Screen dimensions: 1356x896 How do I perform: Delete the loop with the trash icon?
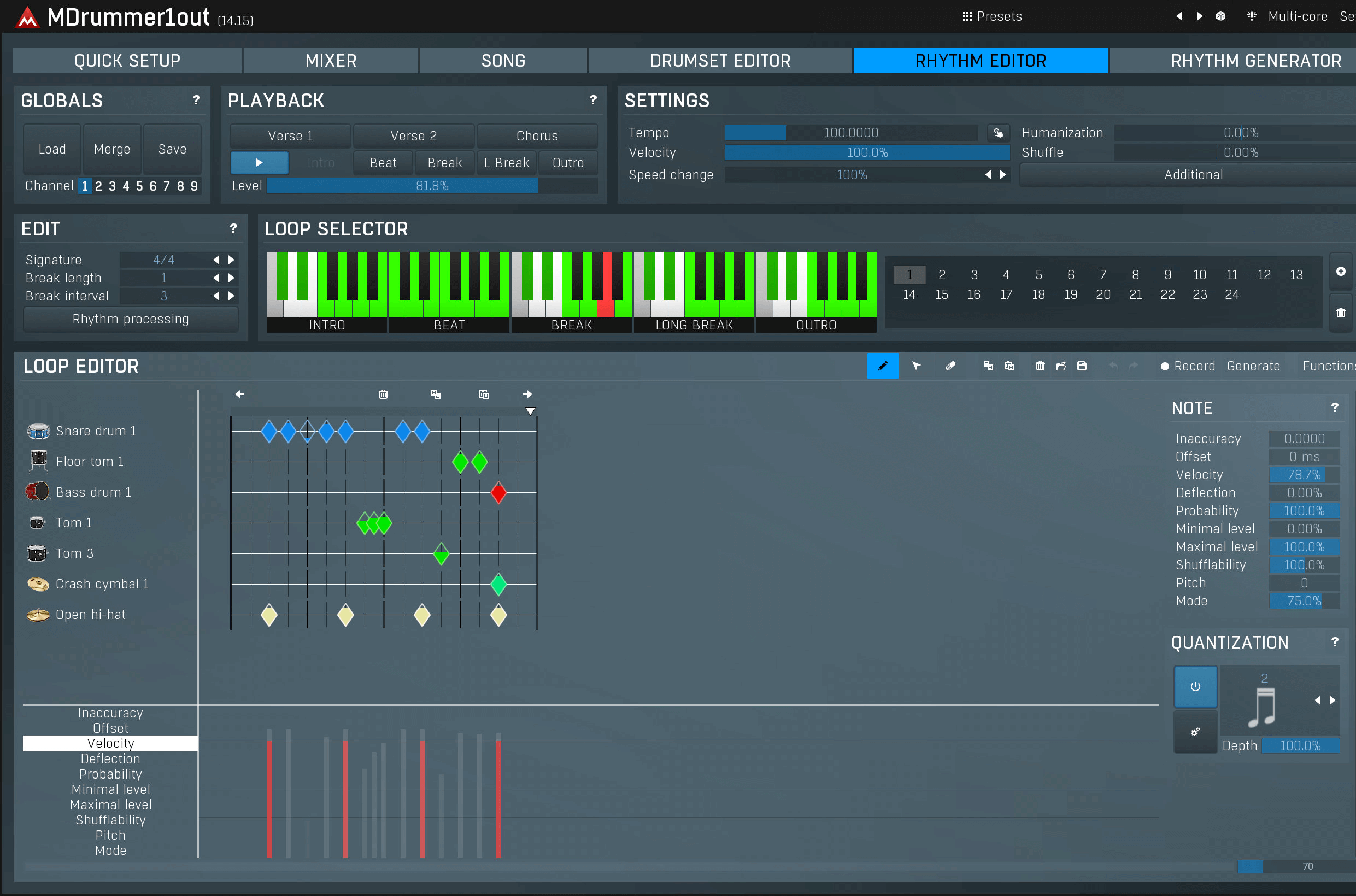click(x=1040, y=366)
